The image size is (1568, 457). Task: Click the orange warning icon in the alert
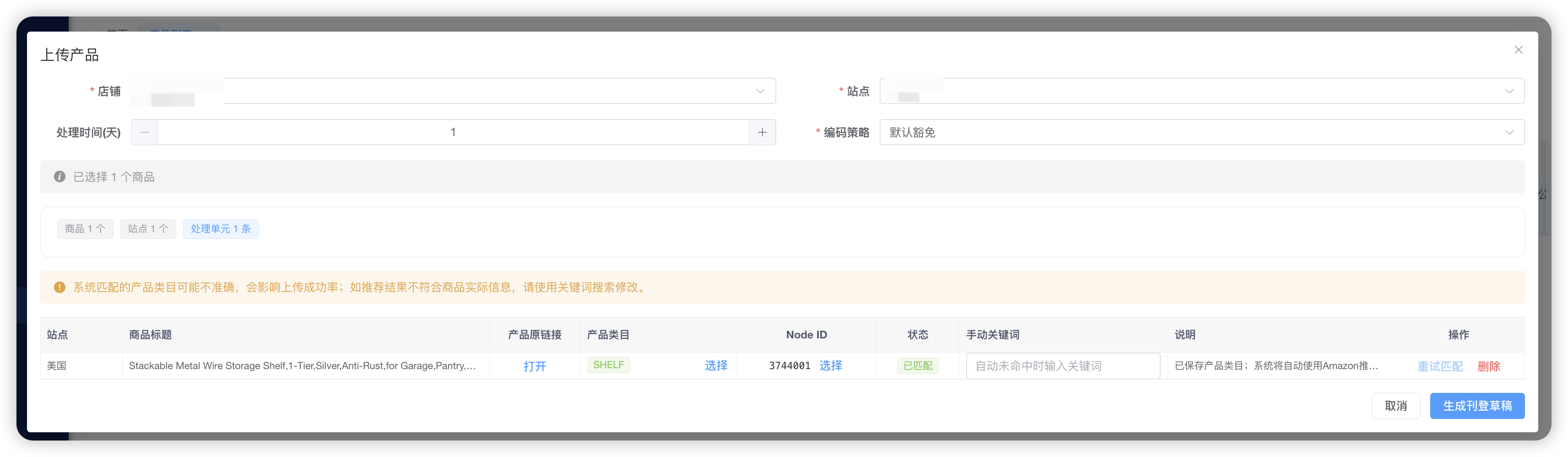click(59, 287)
